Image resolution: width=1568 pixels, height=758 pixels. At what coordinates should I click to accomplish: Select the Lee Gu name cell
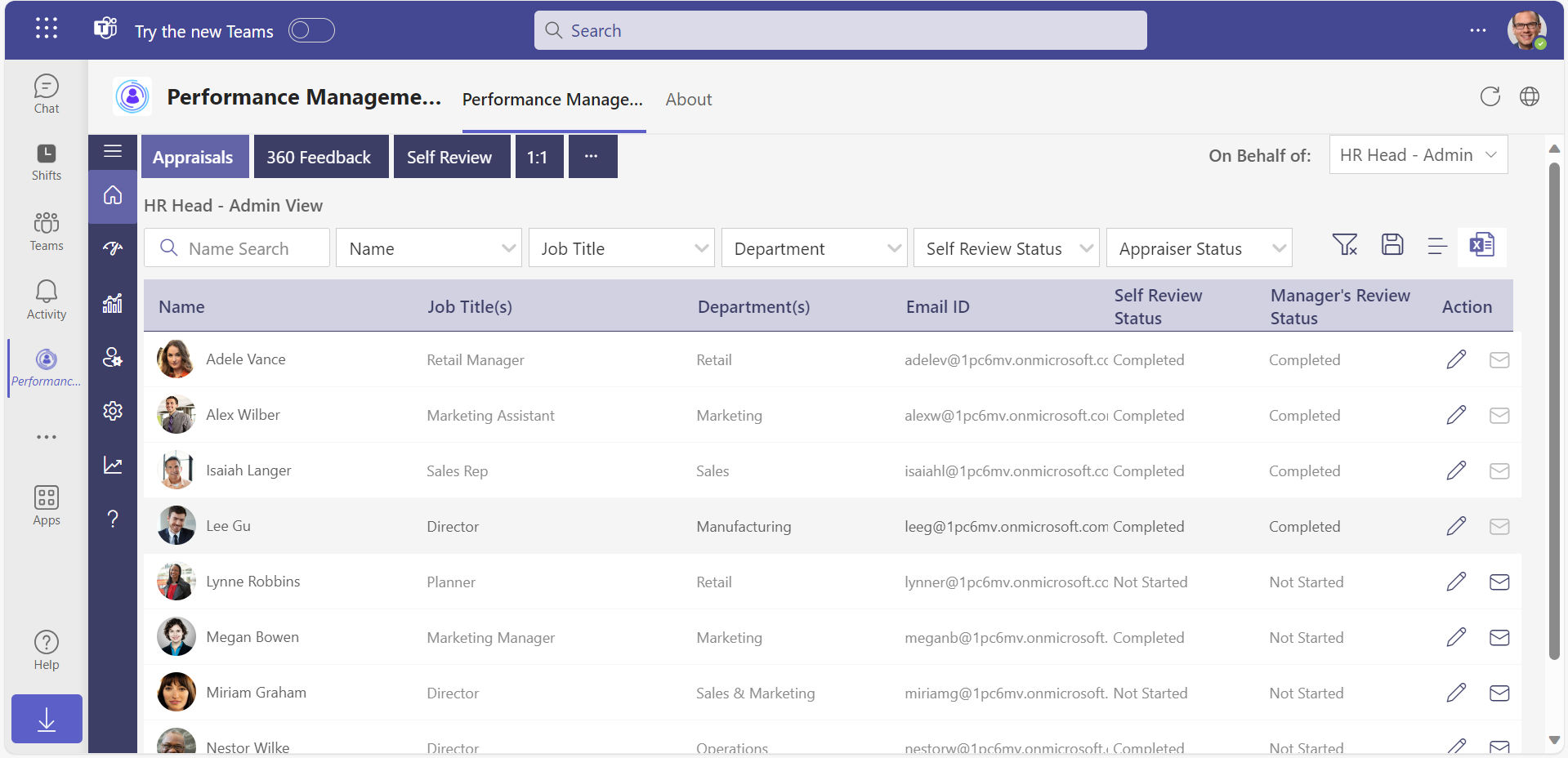click(228, 526)
